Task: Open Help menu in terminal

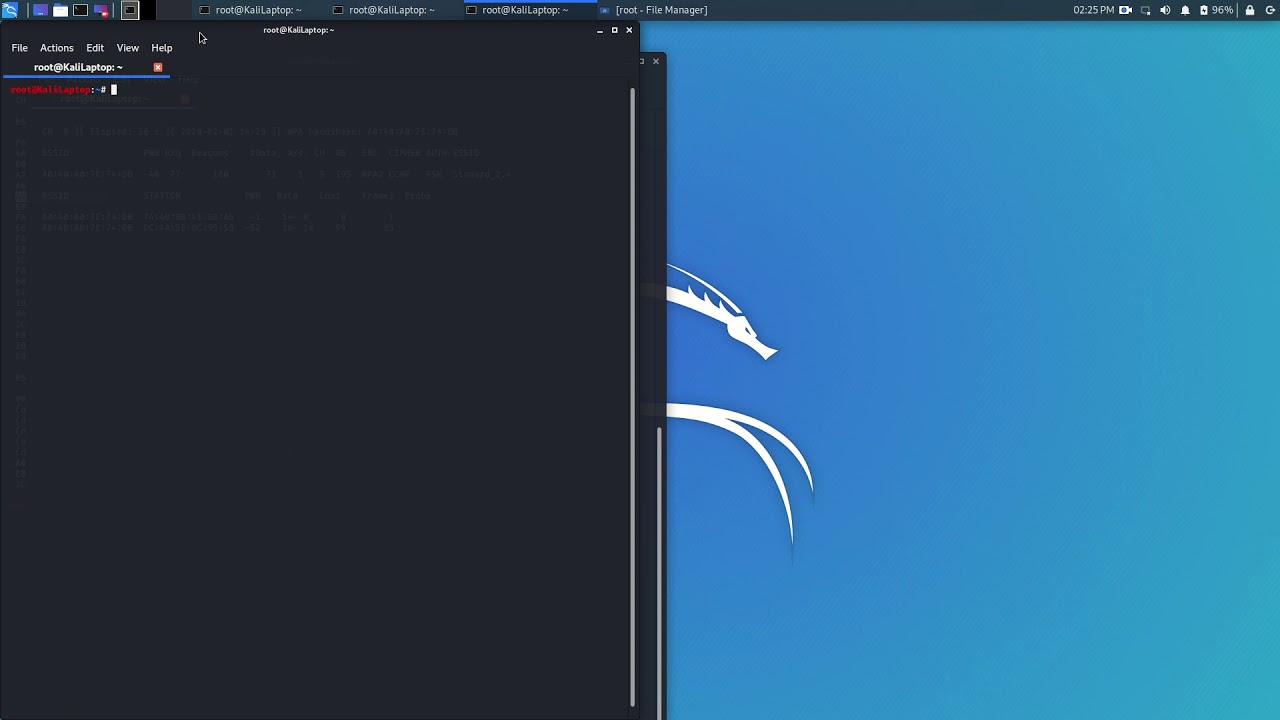Action: pos(162,48)
